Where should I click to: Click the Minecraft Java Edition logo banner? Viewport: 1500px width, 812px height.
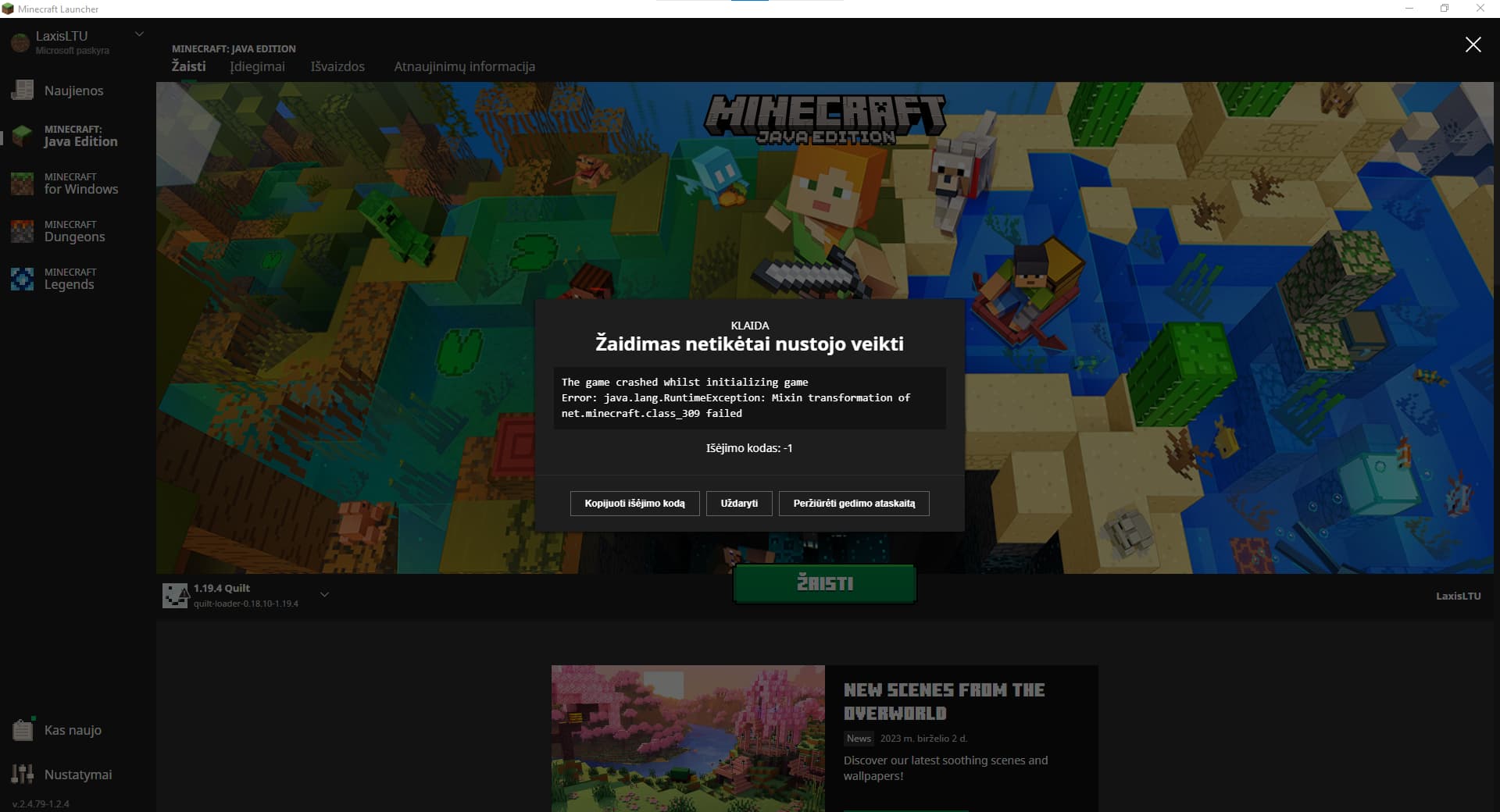click(x=825, y=119)
